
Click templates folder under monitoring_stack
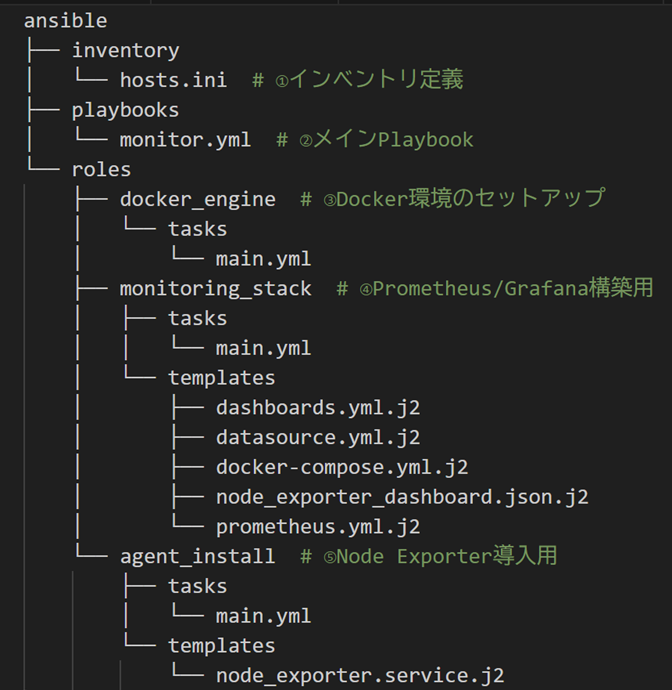coord(221,378)
